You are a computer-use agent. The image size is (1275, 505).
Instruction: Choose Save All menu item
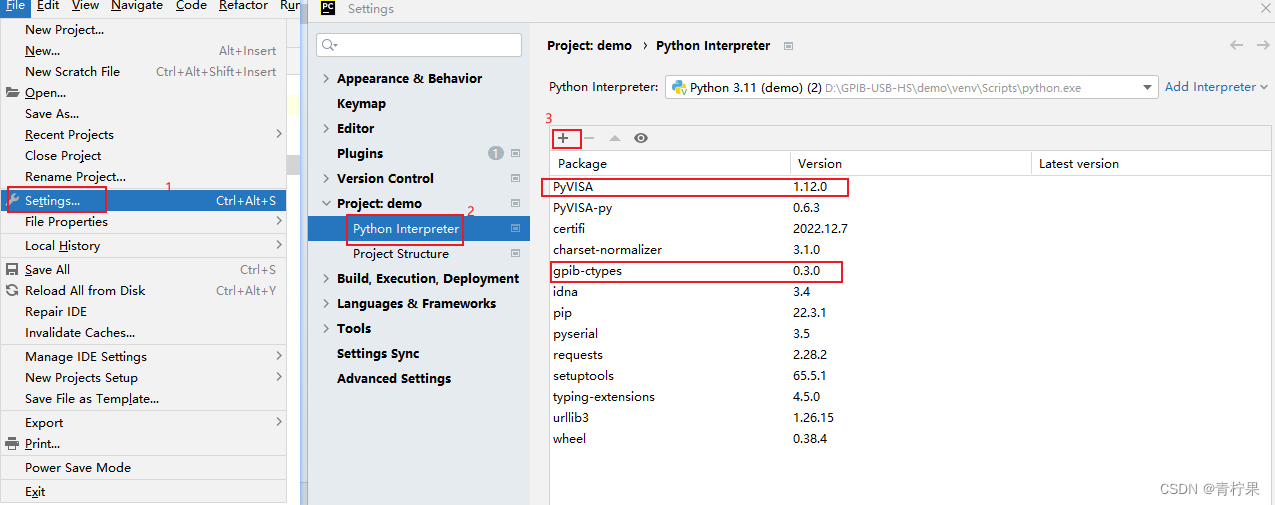(x=143, y=269)
